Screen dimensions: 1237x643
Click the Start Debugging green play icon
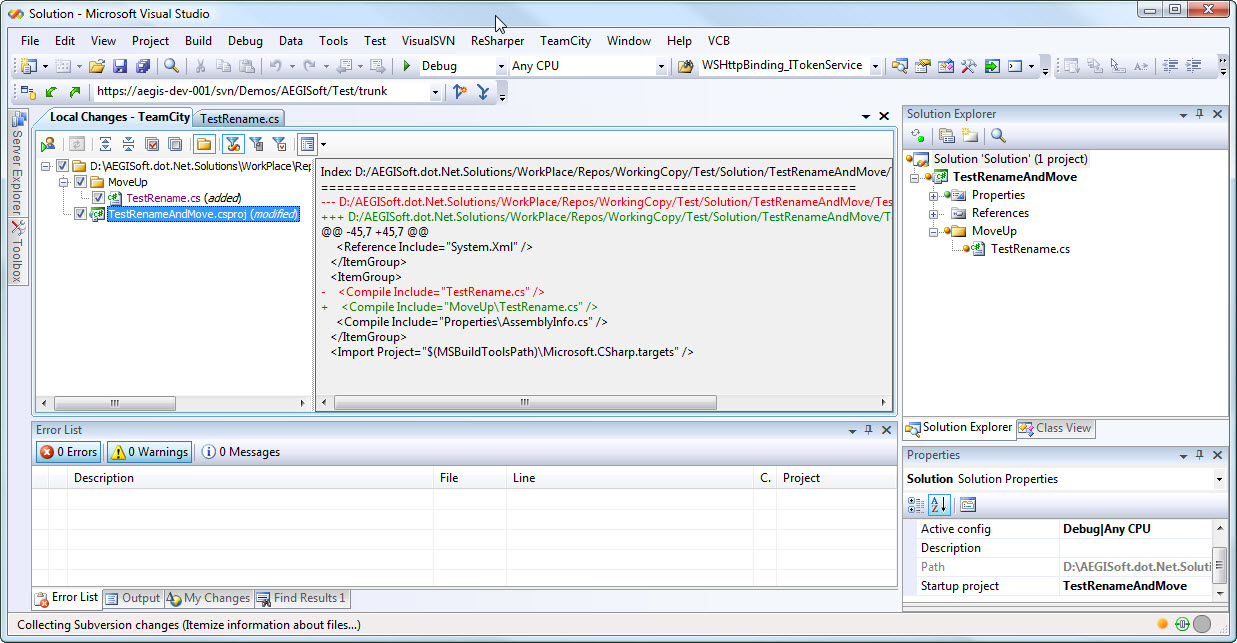(x=407, y=66)
